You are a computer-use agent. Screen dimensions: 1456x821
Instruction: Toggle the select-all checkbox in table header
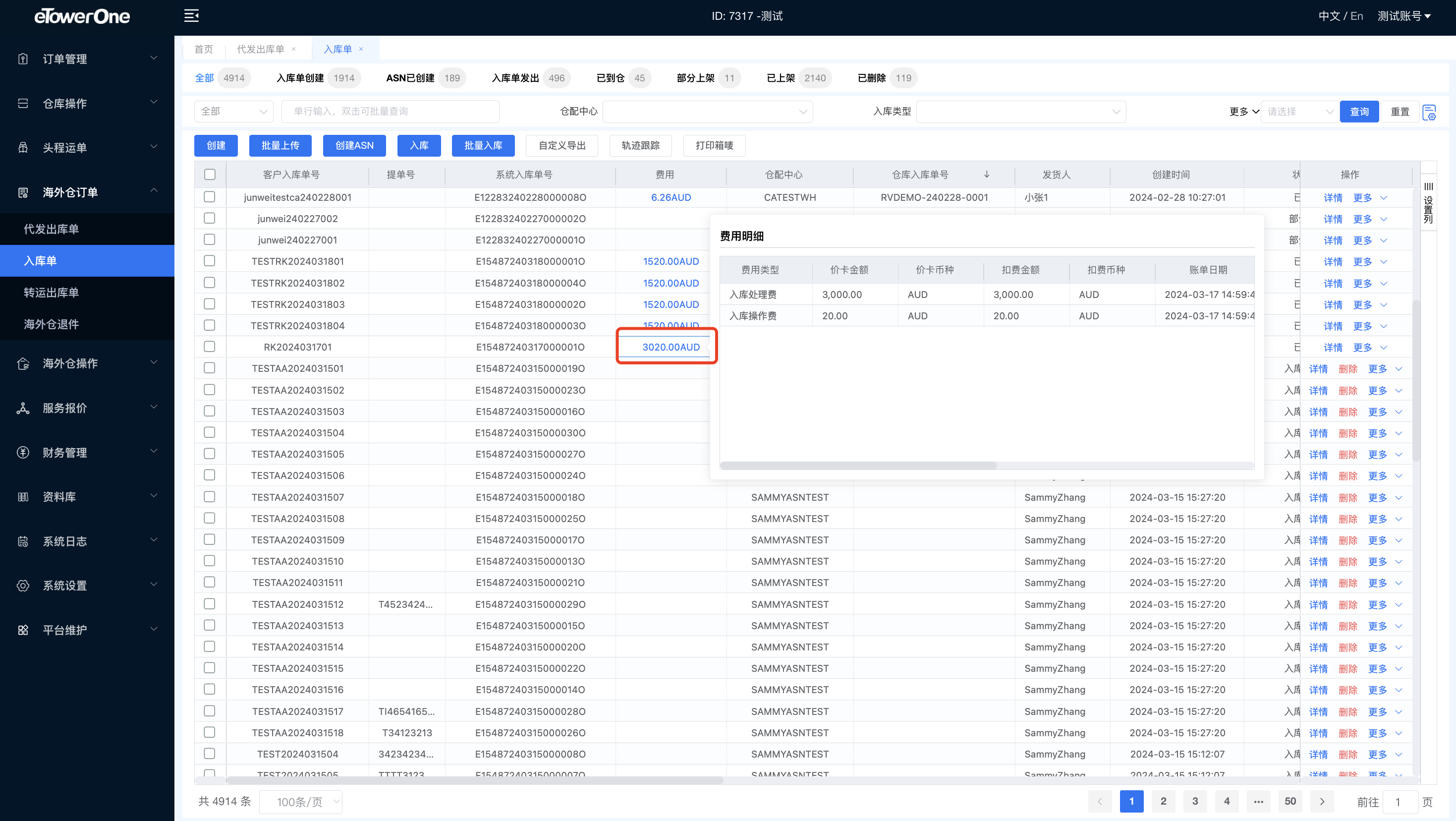[210, 174]
